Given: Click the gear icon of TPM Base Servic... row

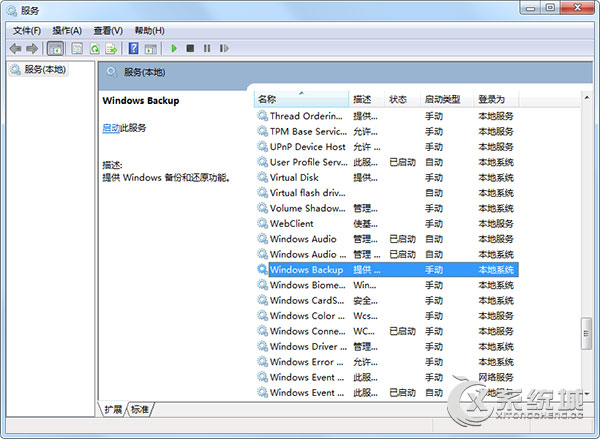Looking at the screenshot, I should [262, 131].
